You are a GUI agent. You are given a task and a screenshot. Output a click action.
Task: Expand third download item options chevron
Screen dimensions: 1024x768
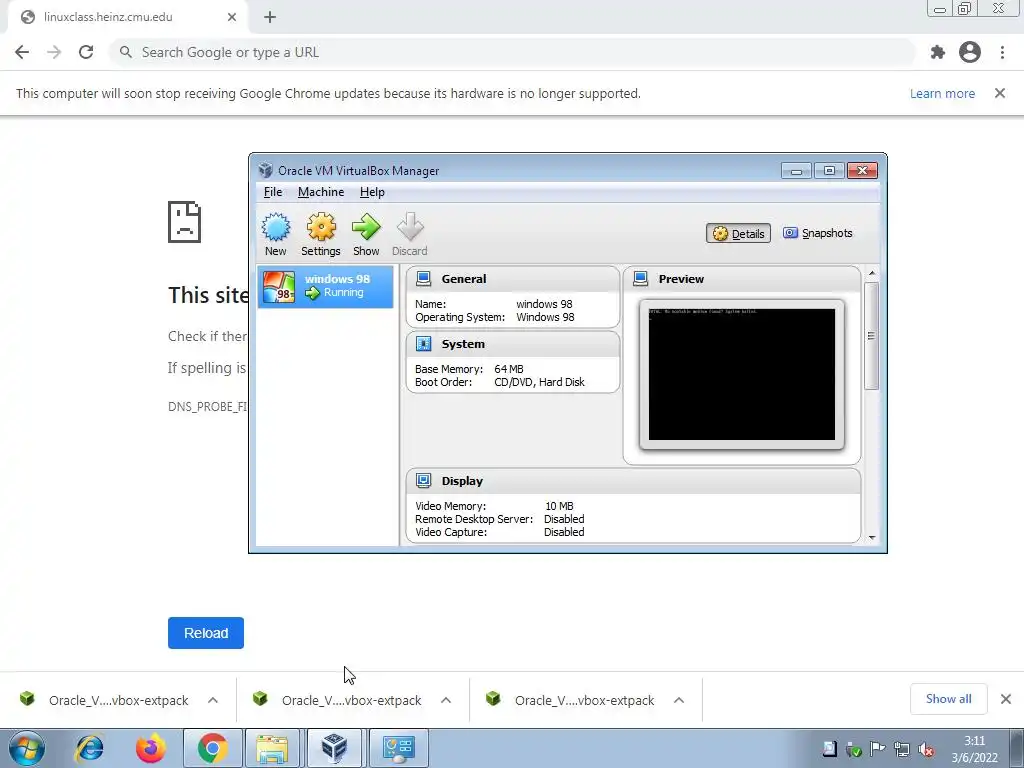679,700
